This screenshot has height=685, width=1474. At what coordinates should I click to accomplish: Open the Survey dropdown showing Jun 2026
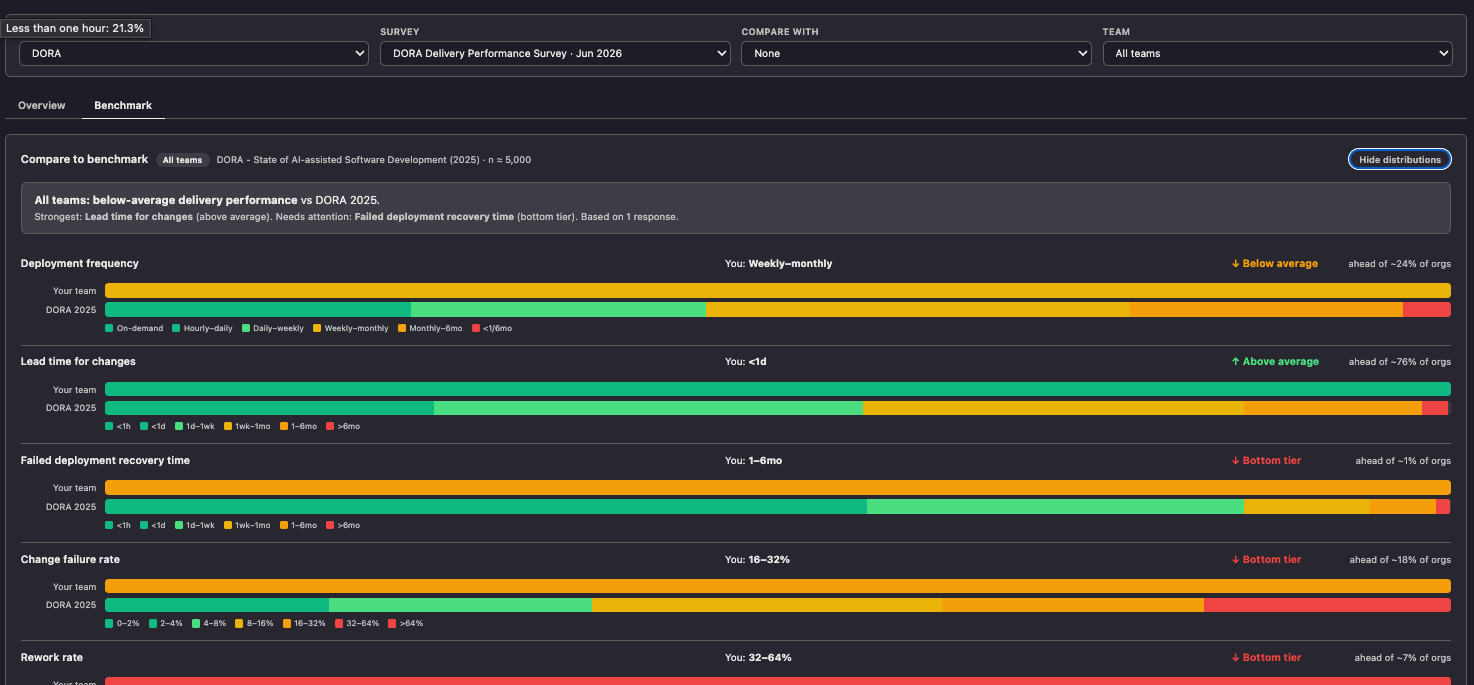click(x=555, y=53)
